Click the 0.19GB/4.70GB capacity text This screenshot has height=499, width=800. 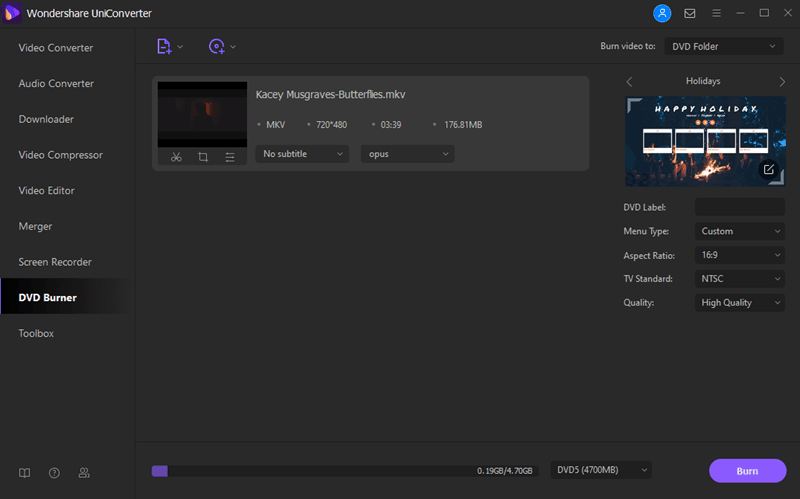[x=505, y=471]
